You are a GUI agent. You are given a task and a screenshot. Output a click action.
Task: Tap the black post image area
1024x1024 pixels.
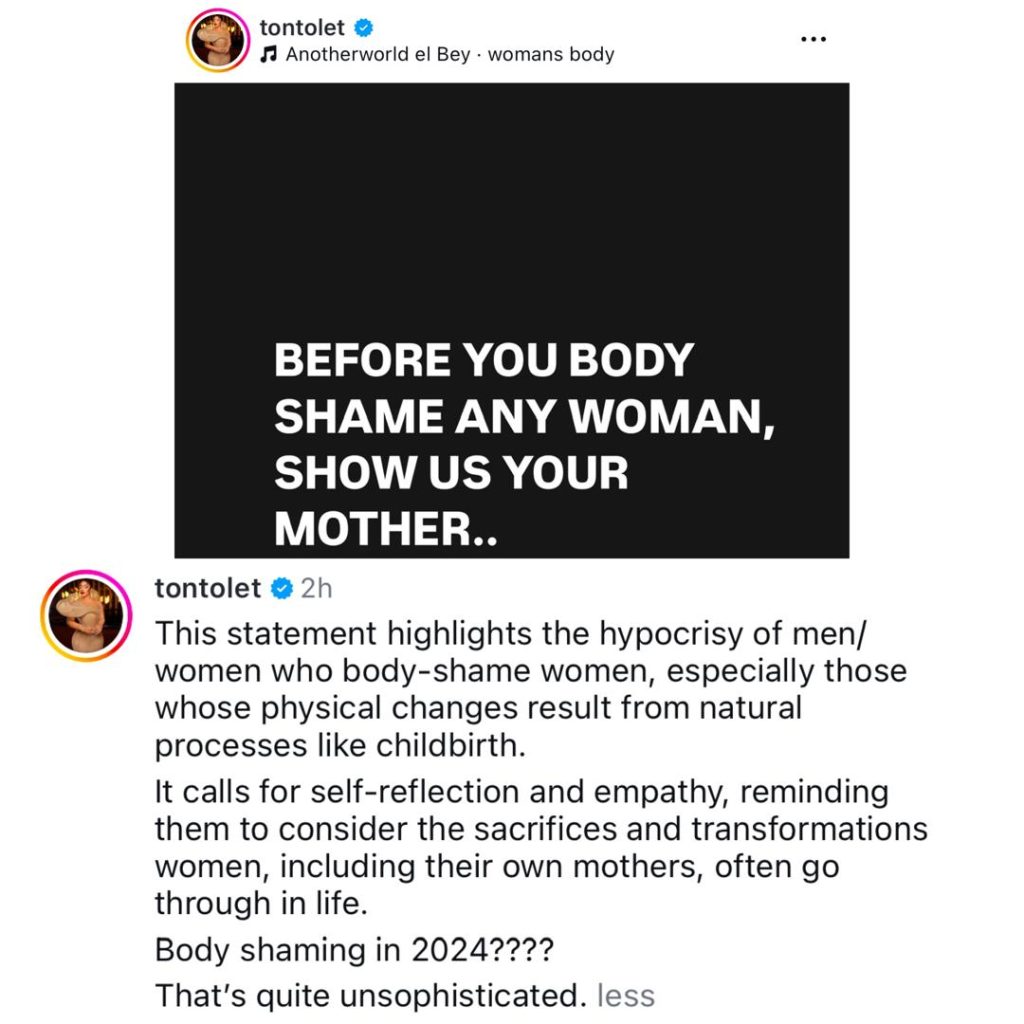point(511,320)
